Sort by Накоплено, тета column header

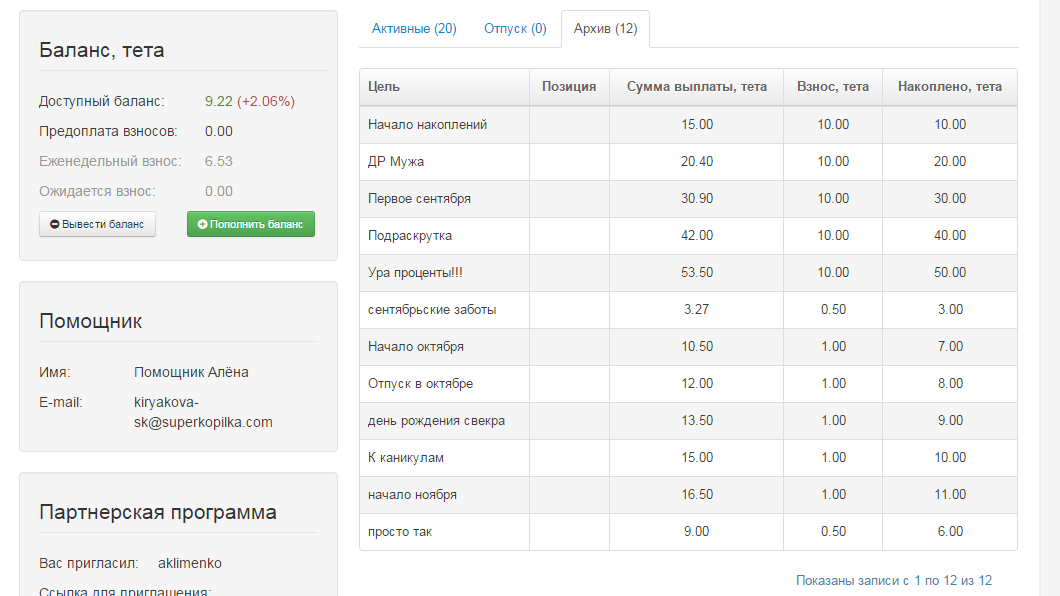pos(949,87)
